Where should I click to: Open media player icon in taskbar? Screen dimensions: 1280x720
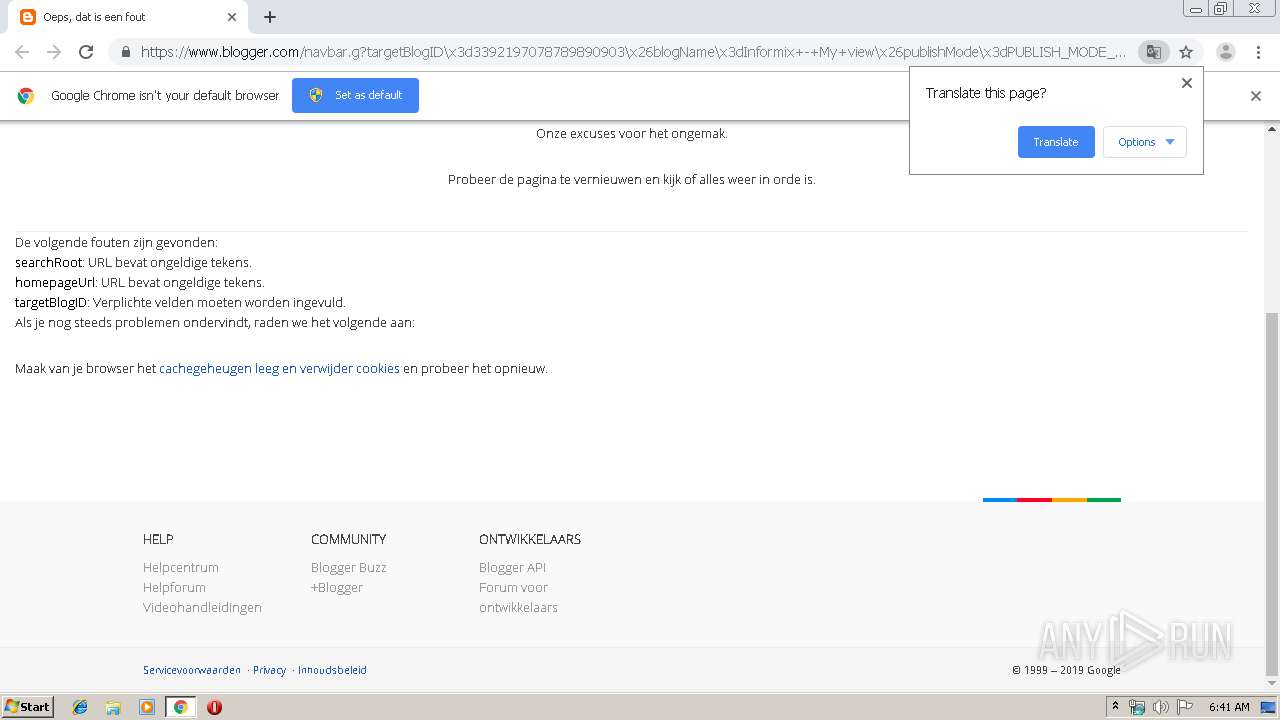147,707
